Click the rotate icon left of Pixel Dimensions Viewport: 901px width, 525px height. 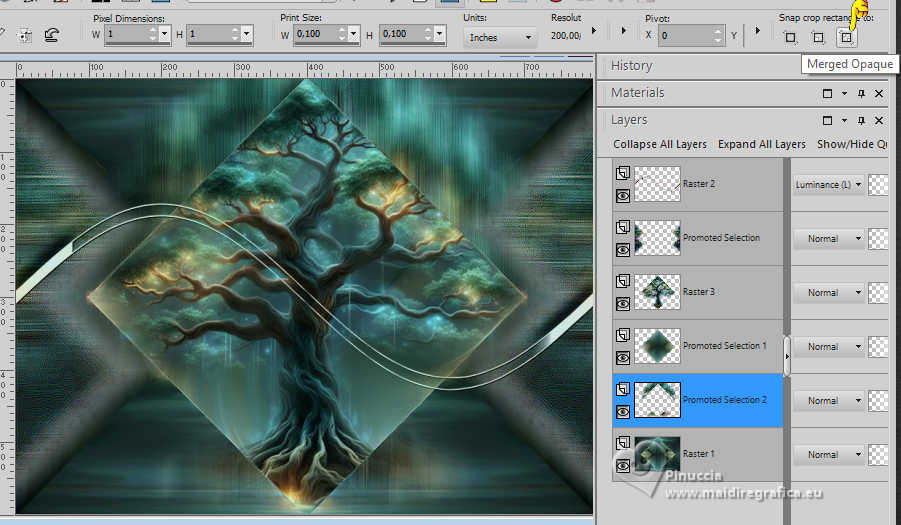click(x=51, y=35)
